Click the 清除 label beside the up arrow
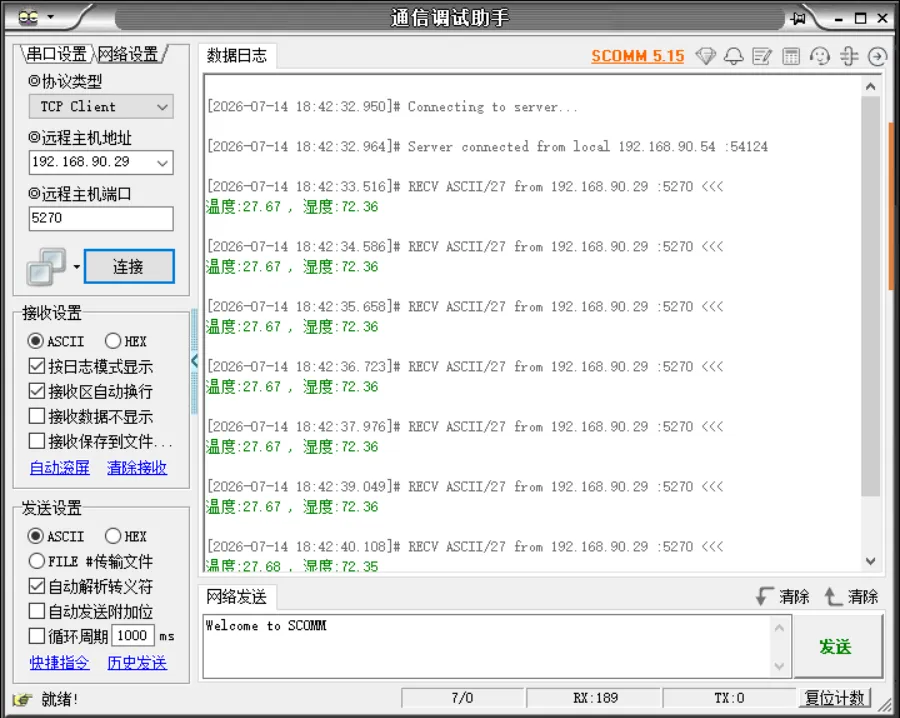Viewport: 900px width, 718px height. 863,597
